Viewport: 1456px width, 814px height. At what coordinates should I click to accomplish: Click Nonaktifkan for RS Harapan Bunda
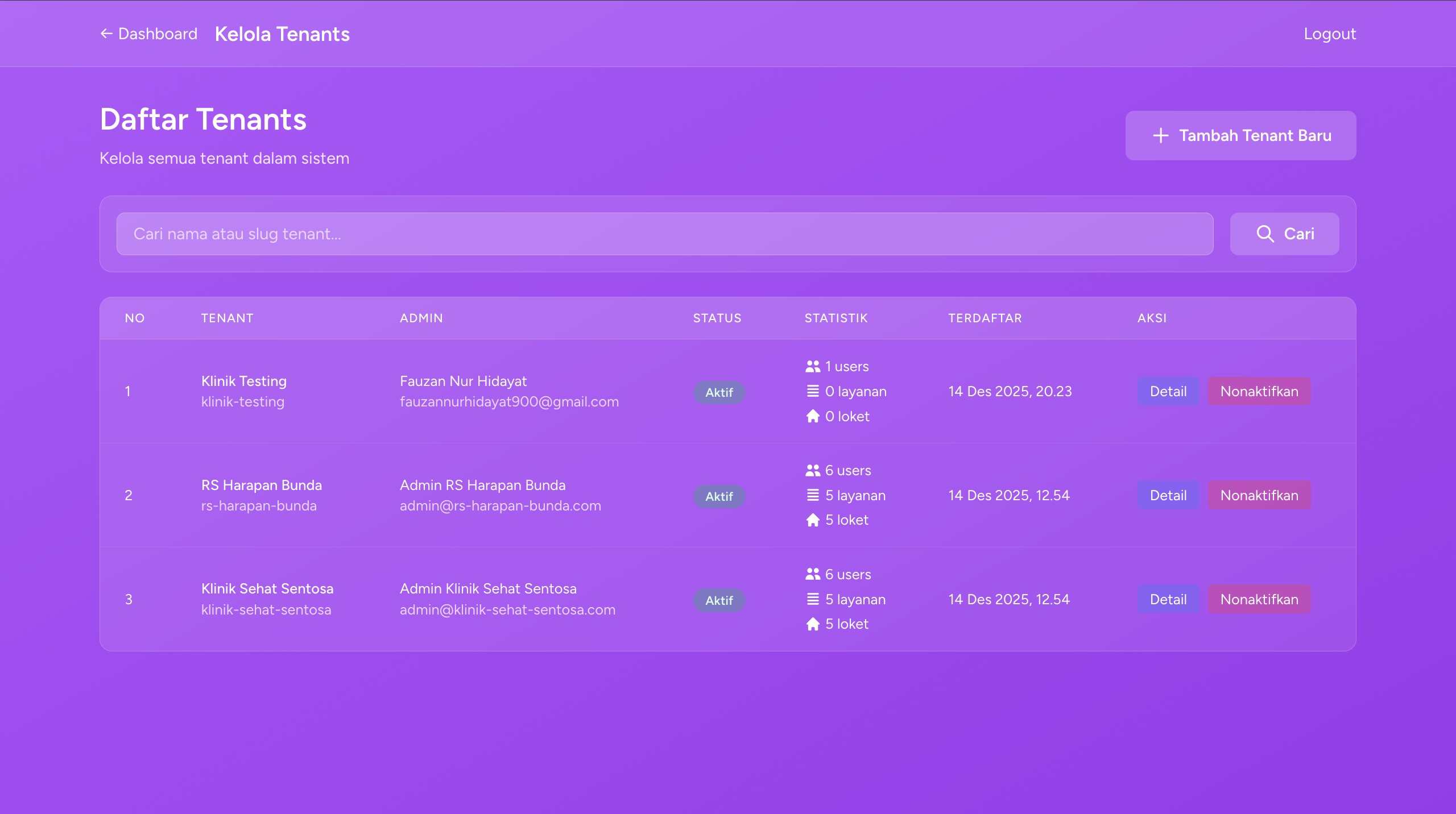point(1259,495)
